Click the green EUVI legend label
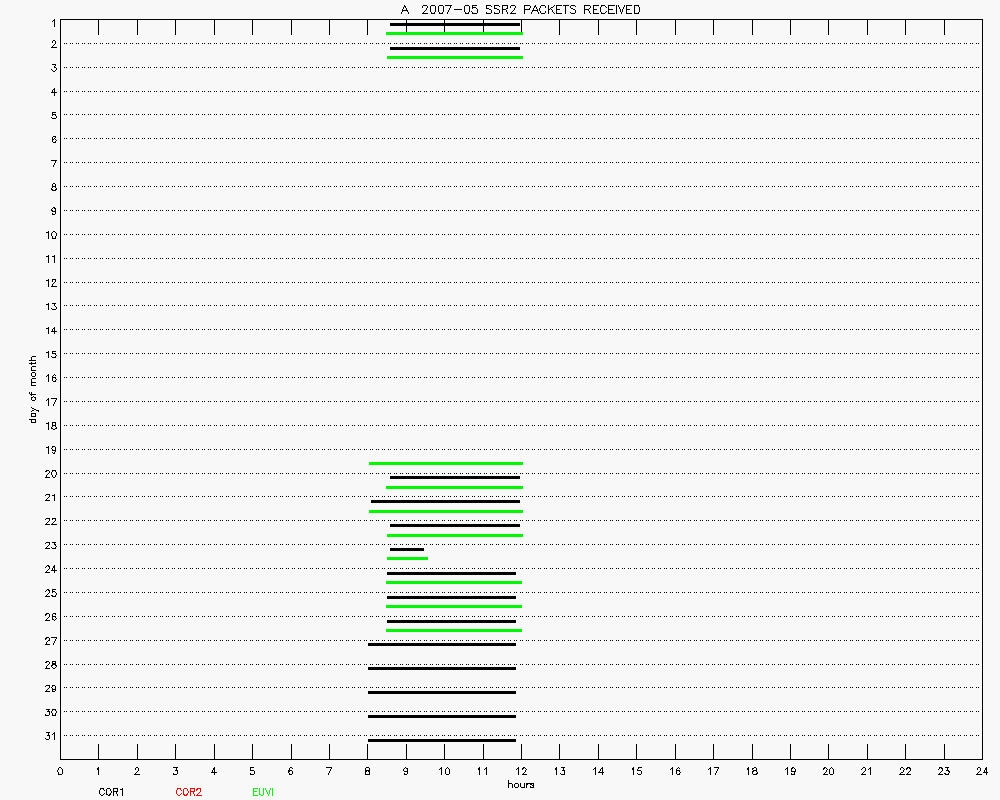 [263, 792]
